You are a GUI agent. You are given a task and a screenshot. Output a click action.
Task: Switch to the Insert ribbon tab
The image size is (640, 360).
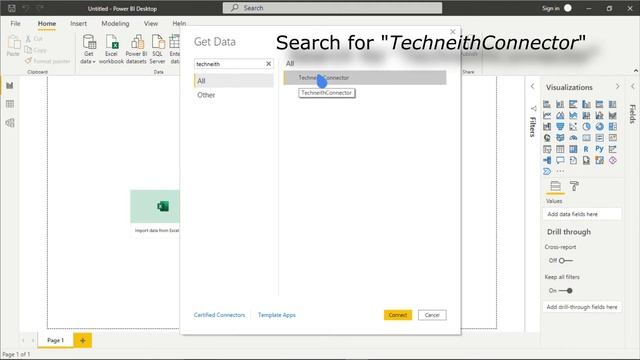[78, 24]
